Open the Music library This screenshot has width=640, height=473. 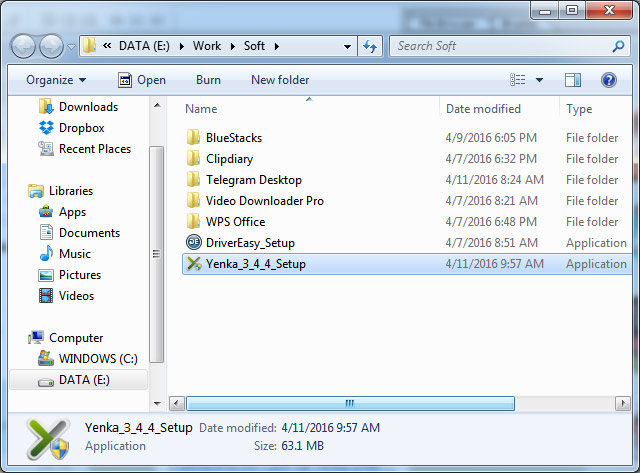[65, 254]
